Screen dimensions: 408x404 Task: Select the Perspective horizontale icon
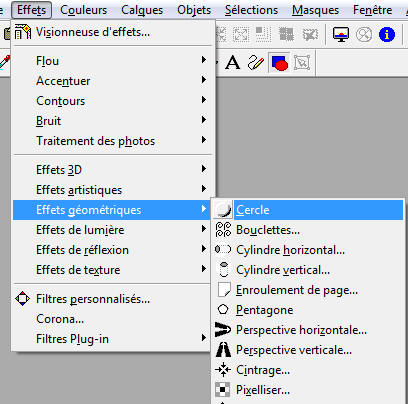click(223, 330)
